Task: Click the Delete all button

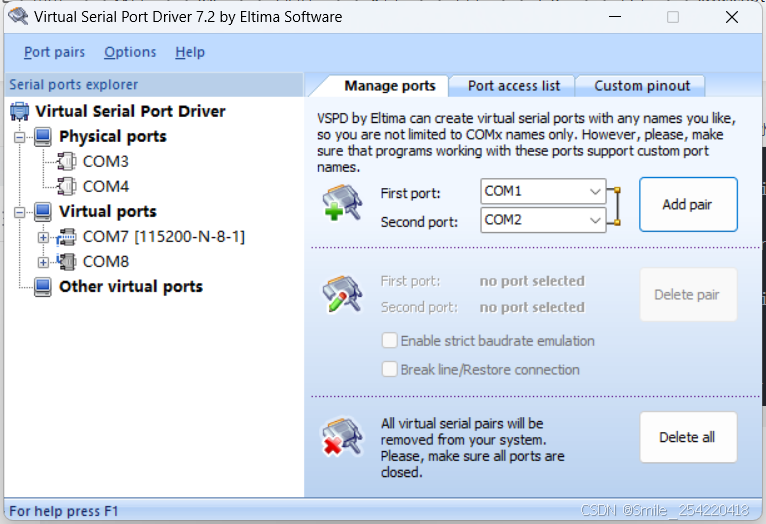Action: tap(688, 437)
